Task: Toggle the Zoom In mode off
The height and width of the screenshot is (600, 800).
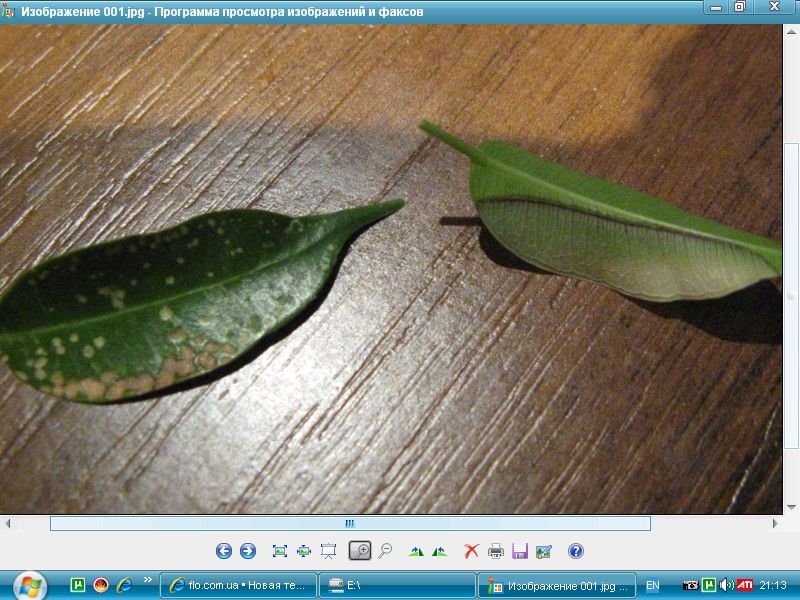Action: [x=358, y=548]
